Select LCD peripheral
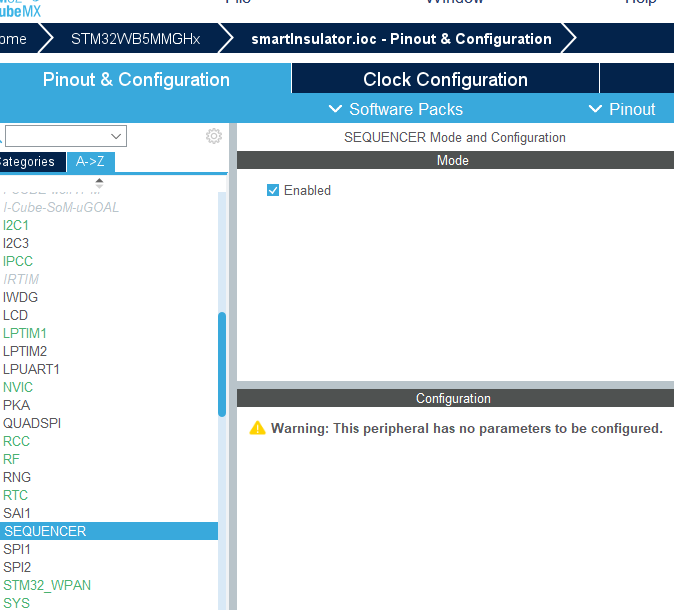 pyautogui.click(x=15, y=316)
